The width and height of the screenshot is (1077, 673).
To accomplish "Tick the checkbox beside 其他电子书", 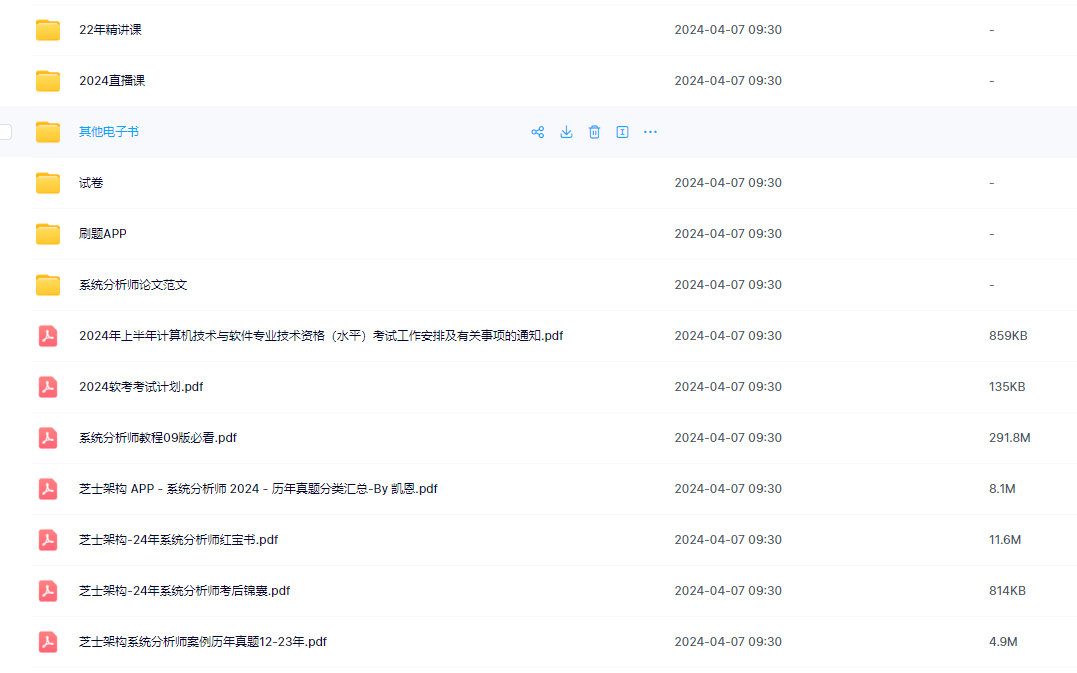I will coord(5,132).
